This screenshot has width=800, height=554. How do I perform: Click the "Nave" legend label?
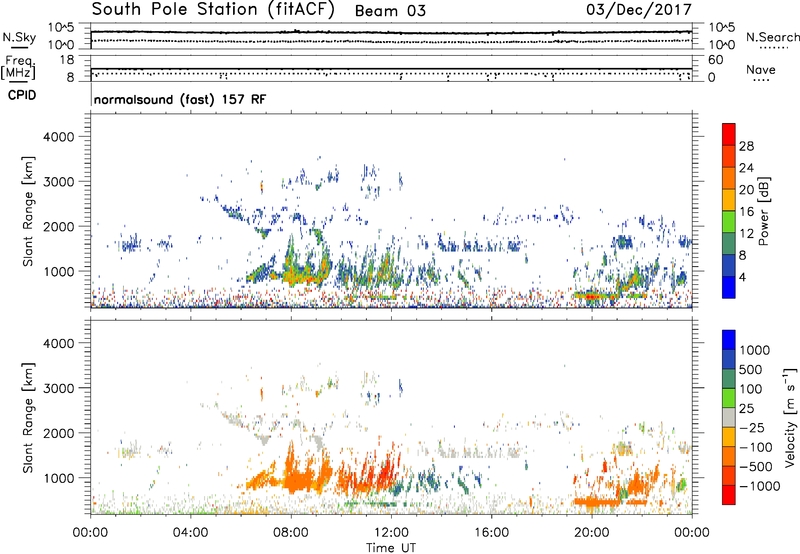(761, 69)
